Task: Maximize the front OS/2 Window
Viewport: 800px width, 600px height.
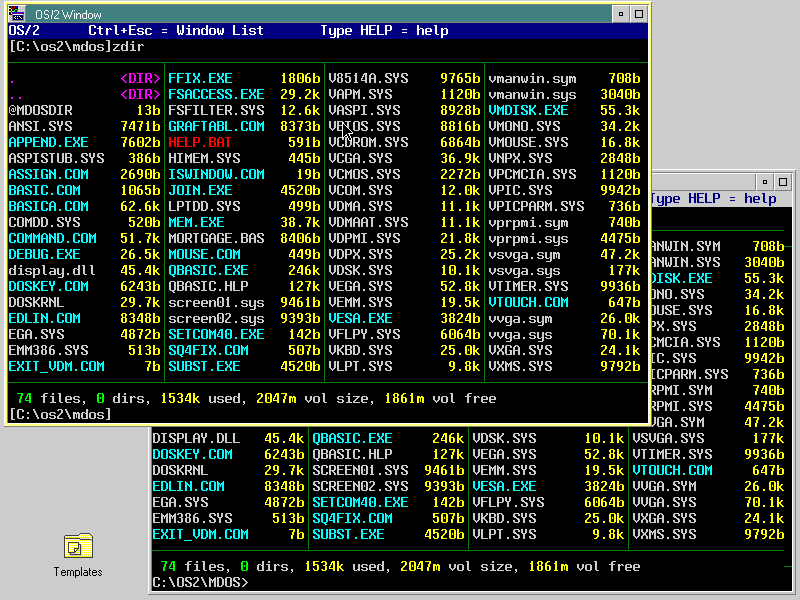Action: click(x=638, y=14)
